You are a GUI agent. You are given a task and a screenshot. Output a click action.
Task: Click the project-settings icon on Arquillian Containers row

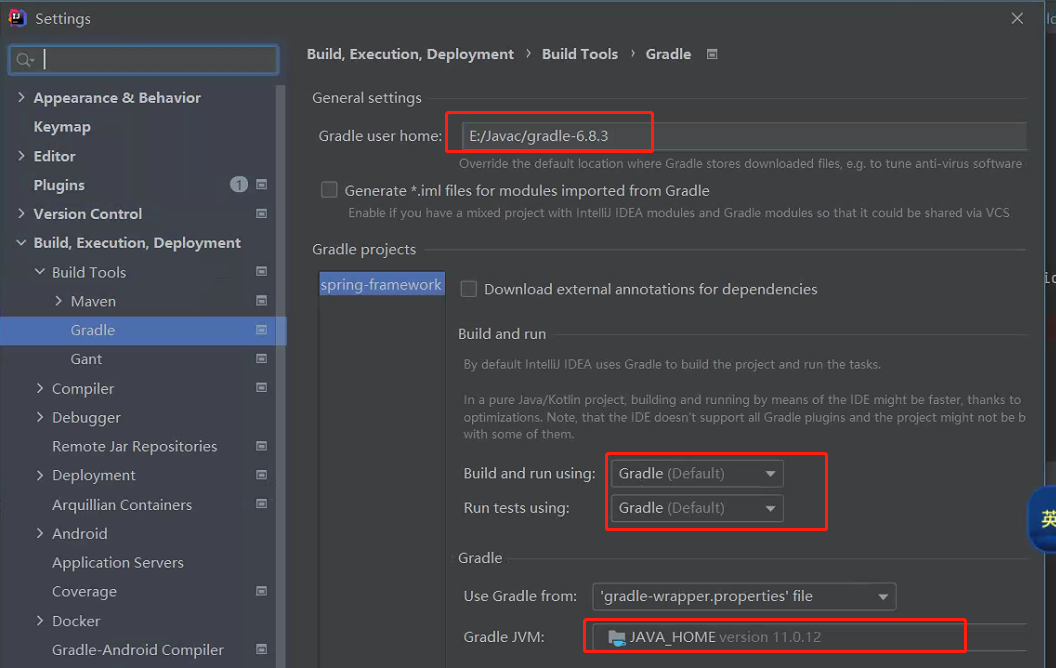pyautogui.click(x=262, y=504)
